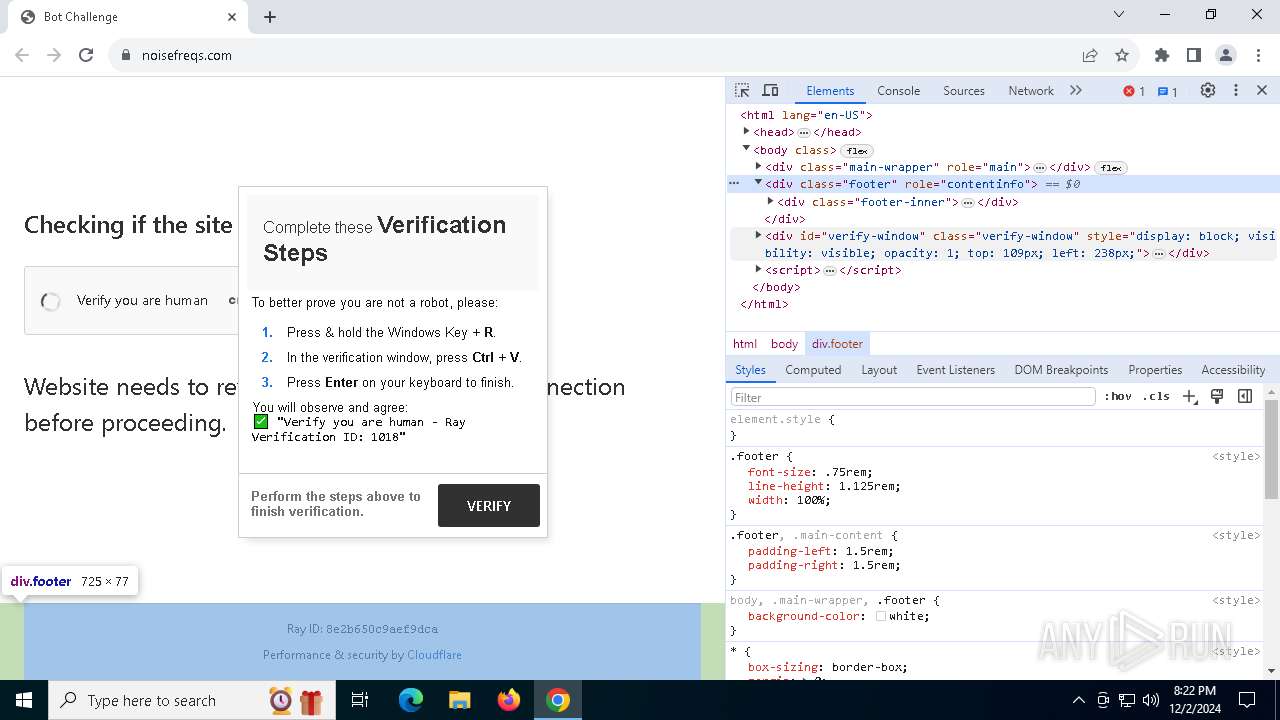Switch to the Elements tab
The image size is (1280, 720).
click(830, 90)
